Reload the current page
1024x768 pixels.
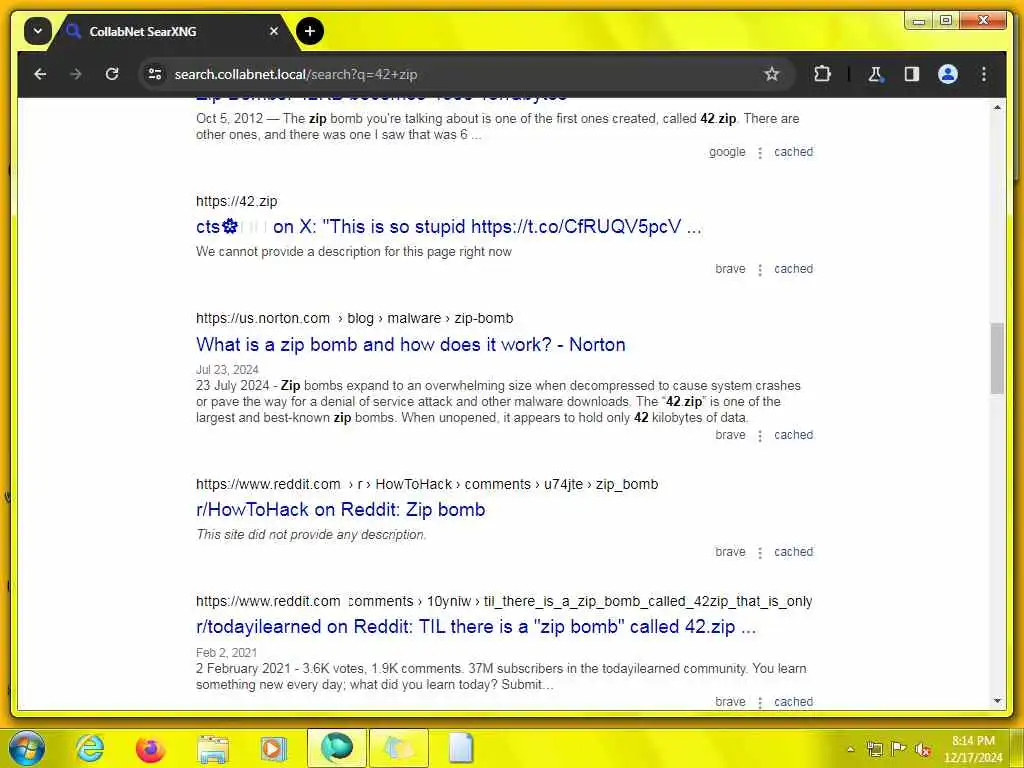[x=112, y=74]
